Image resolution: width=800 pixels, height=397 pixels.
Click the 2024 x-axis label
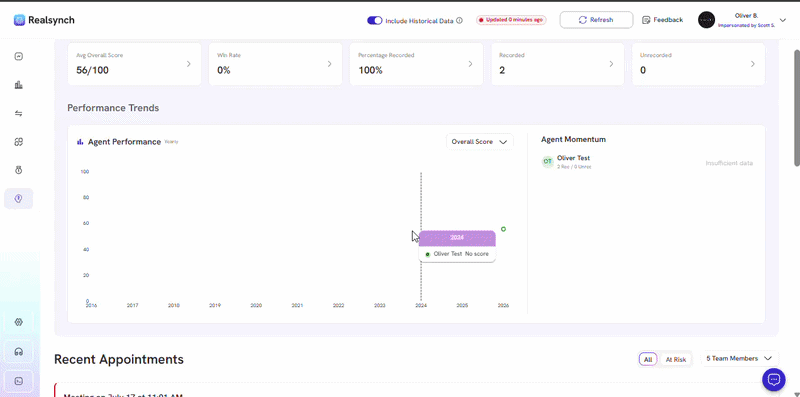(x=421, y=306)
